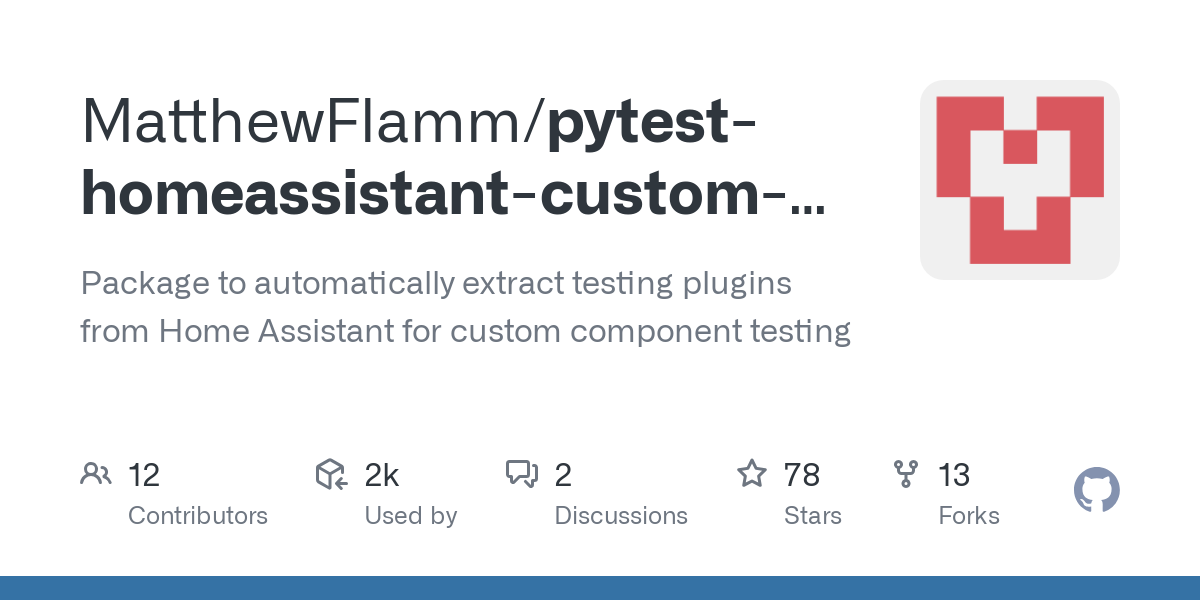The height and width of the screenshot is (600, 1200).
Task: Select the repository description text
Action: [x=465, y=307]
